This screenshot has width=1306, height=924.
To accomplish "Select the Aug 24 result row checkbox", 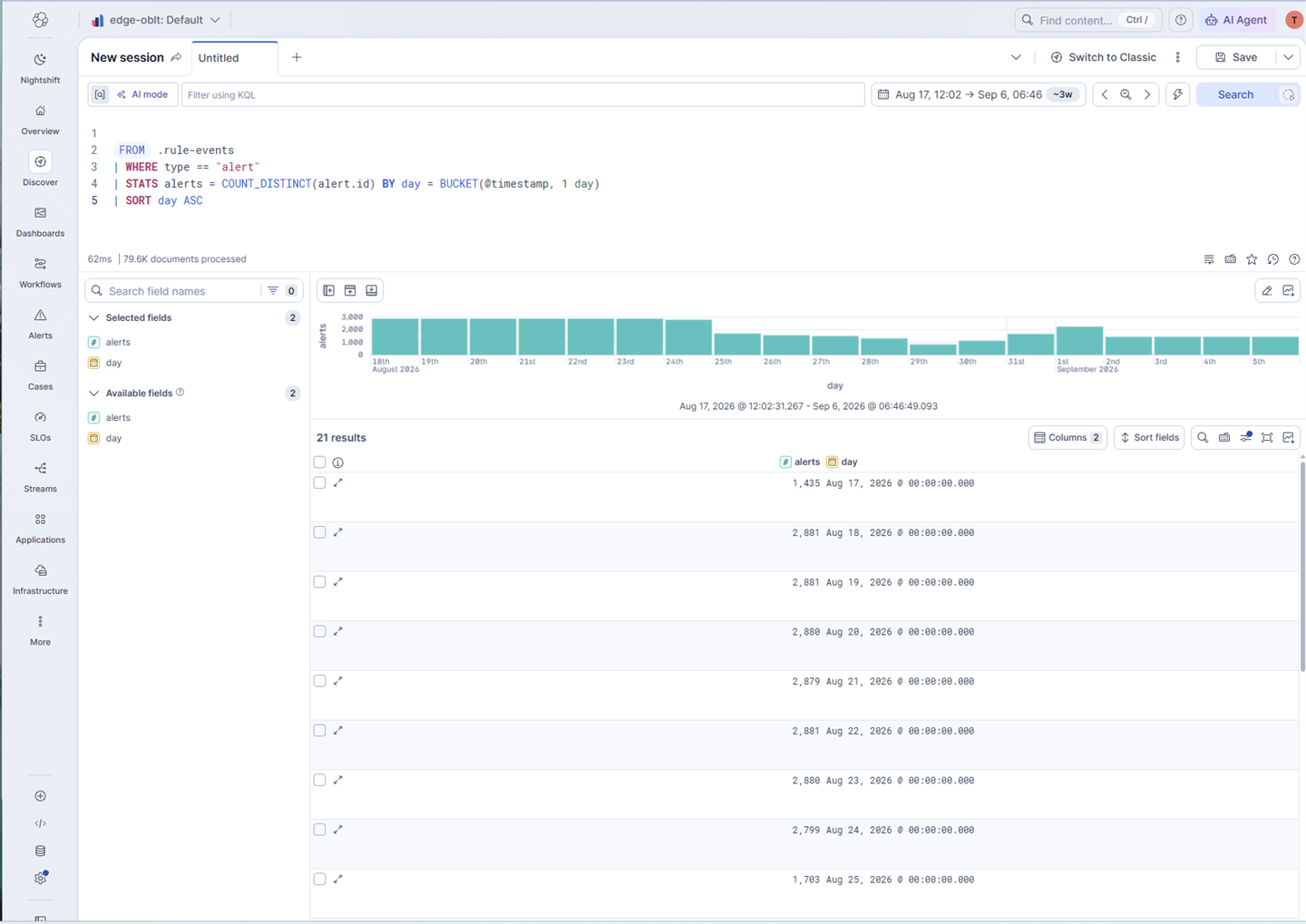I will [x=319, y=830].
